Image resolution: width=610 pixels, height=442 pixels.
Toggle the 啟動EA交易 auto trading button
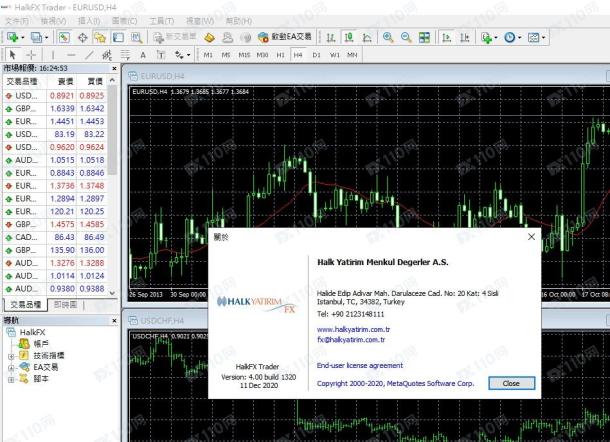pos(285,37)
